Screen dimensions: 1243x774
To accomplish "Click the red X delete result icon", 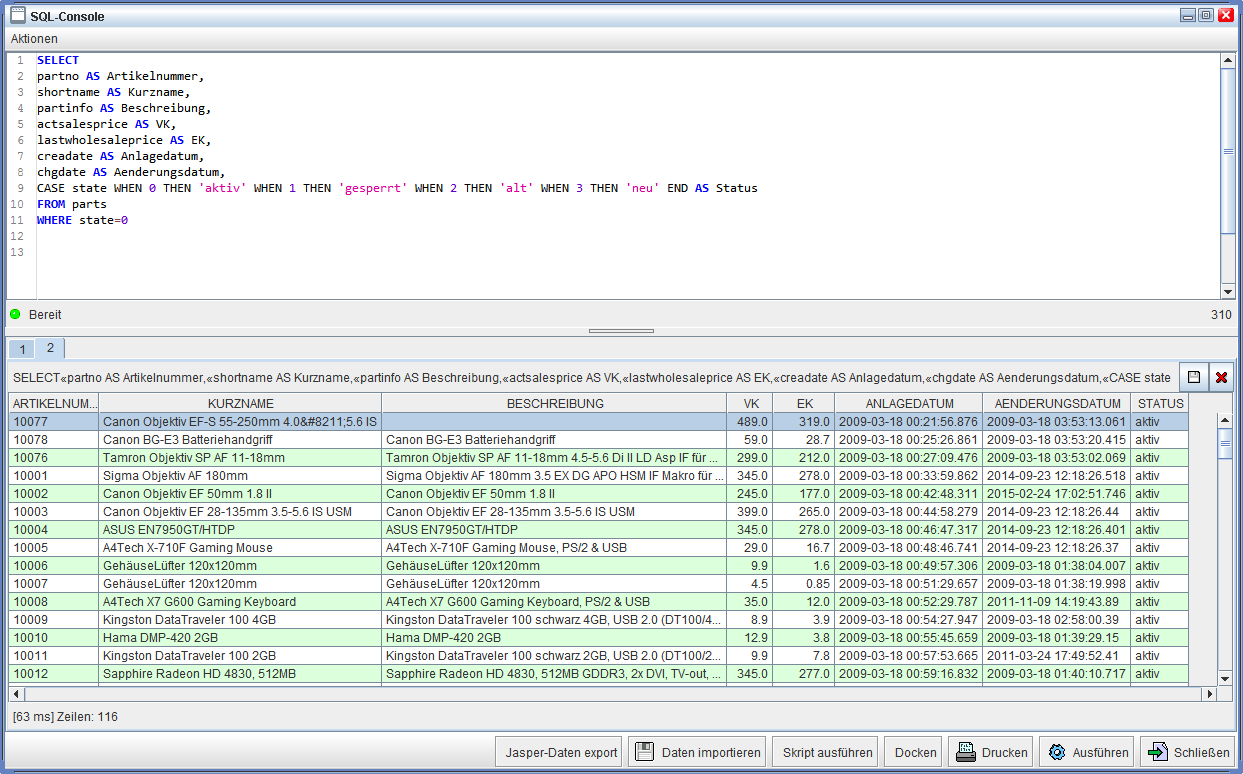I will point(1221,377).
